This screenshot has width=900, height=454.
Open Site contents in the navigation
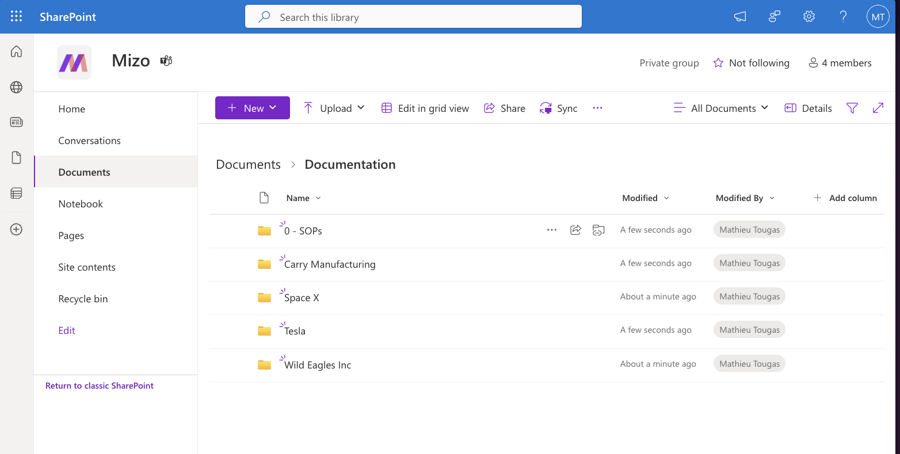[x=87, y=267]
